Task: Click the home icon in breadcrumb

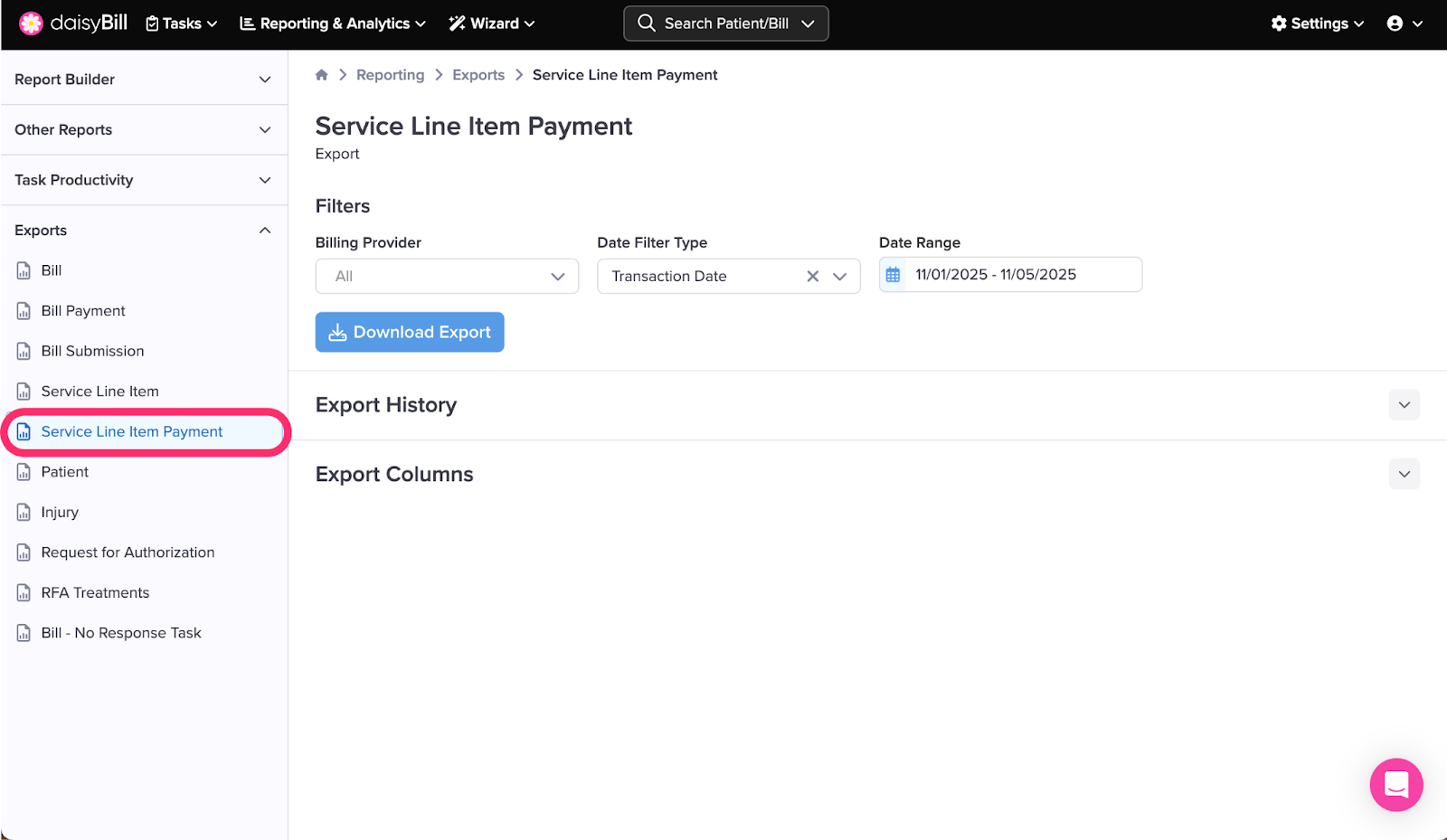Action: pyautogui.click(x=321, y=75)
